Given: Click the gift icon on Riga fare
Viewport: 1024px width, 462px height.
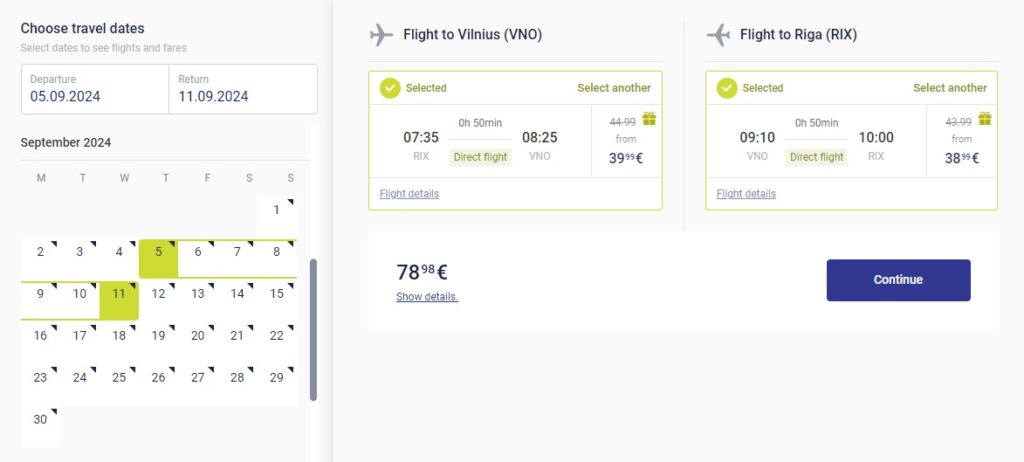Looking at the screenshot, I should coord(985,119).
